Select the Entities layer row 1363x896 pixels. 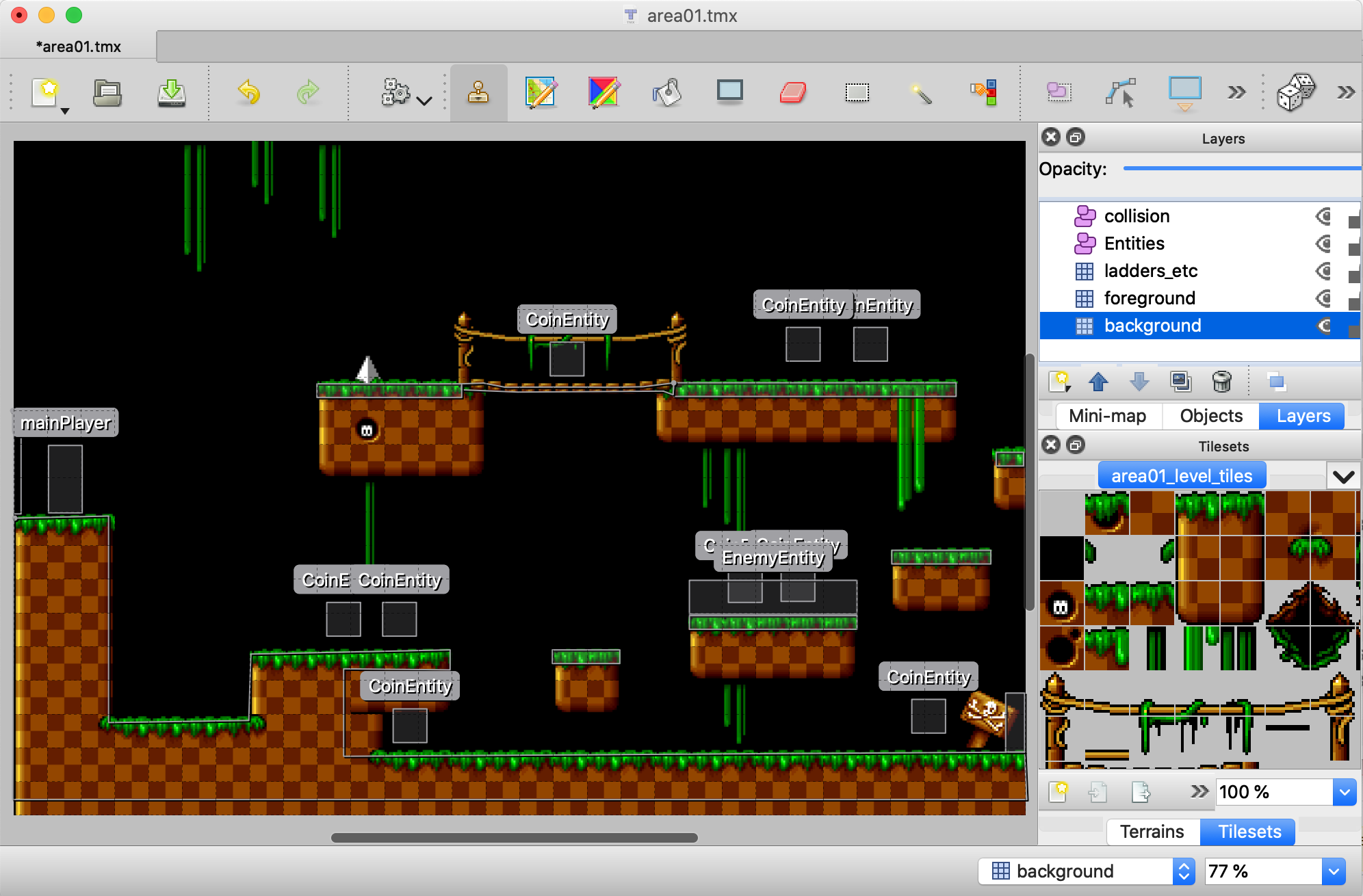pos(1199,243)
